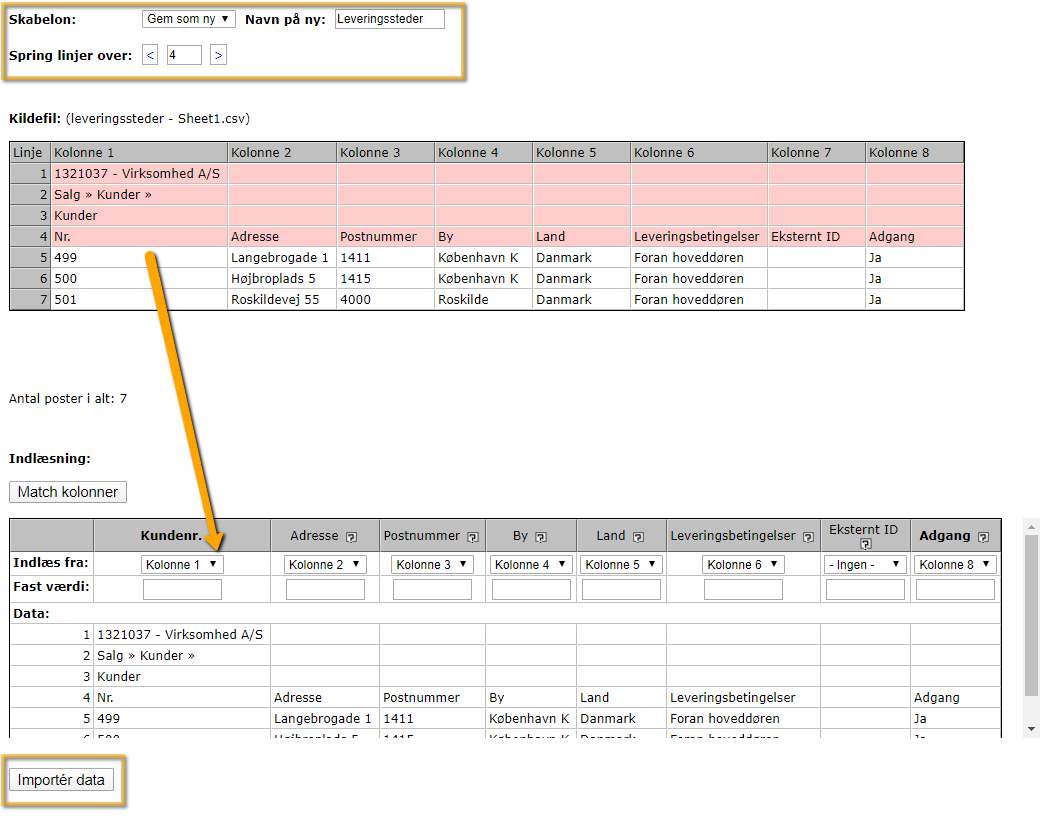Click help icon next to Land header
This screenshot has height=822, width=1049.
point(638,537)
